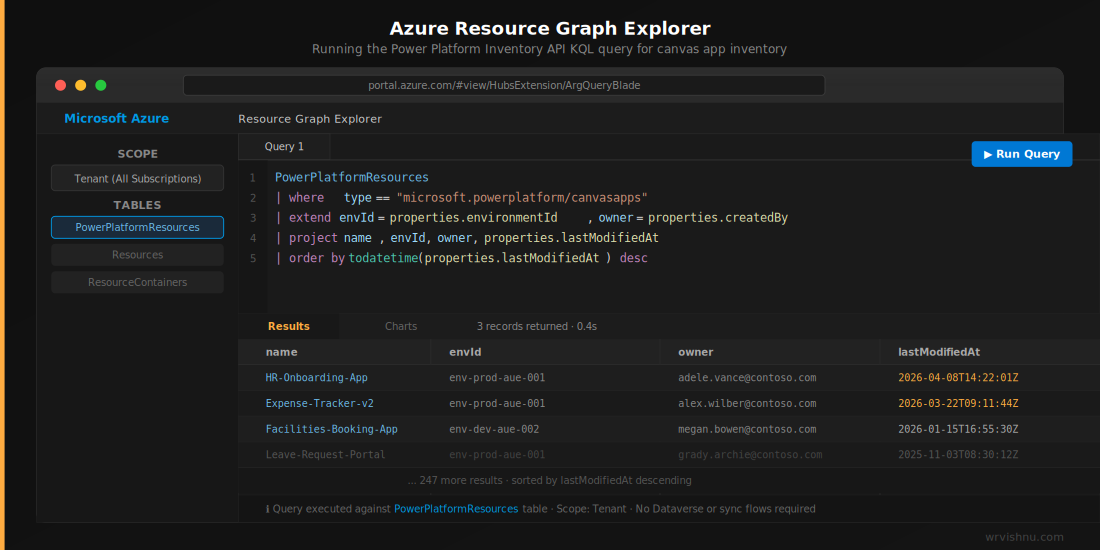Click '3 records returned · 0.4s' status
This screenshot has height=550, width=1100.
[537, 326]
